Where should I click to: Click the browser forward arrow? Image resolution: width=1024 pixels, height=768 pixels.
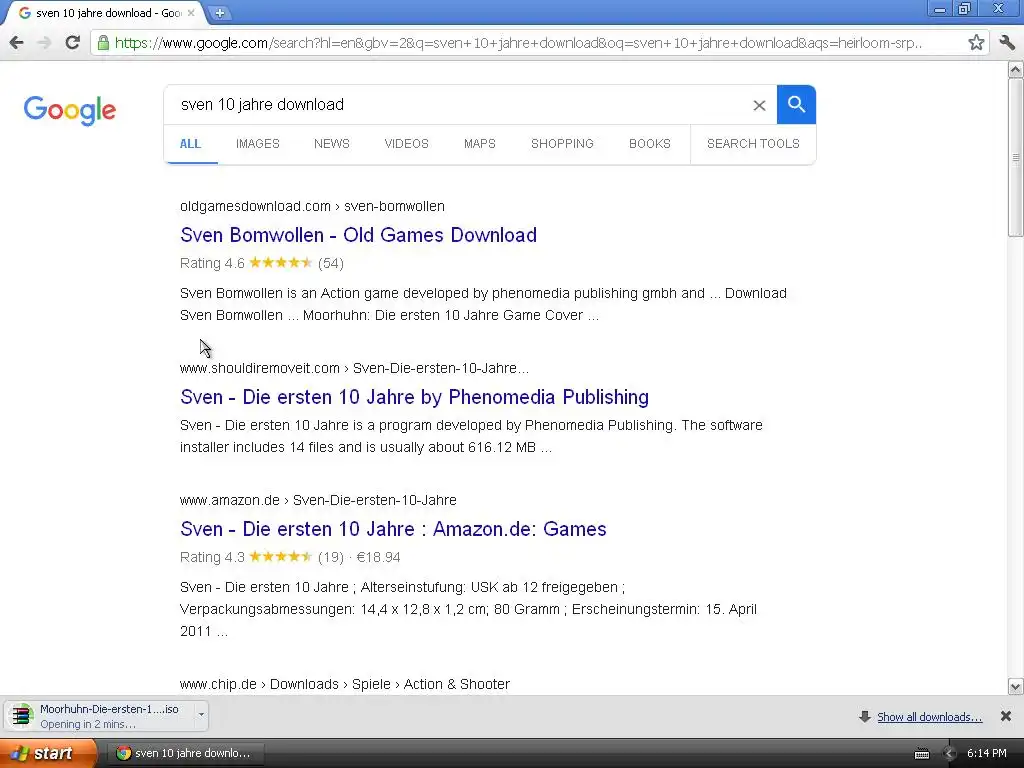click(x=44, y=43)
